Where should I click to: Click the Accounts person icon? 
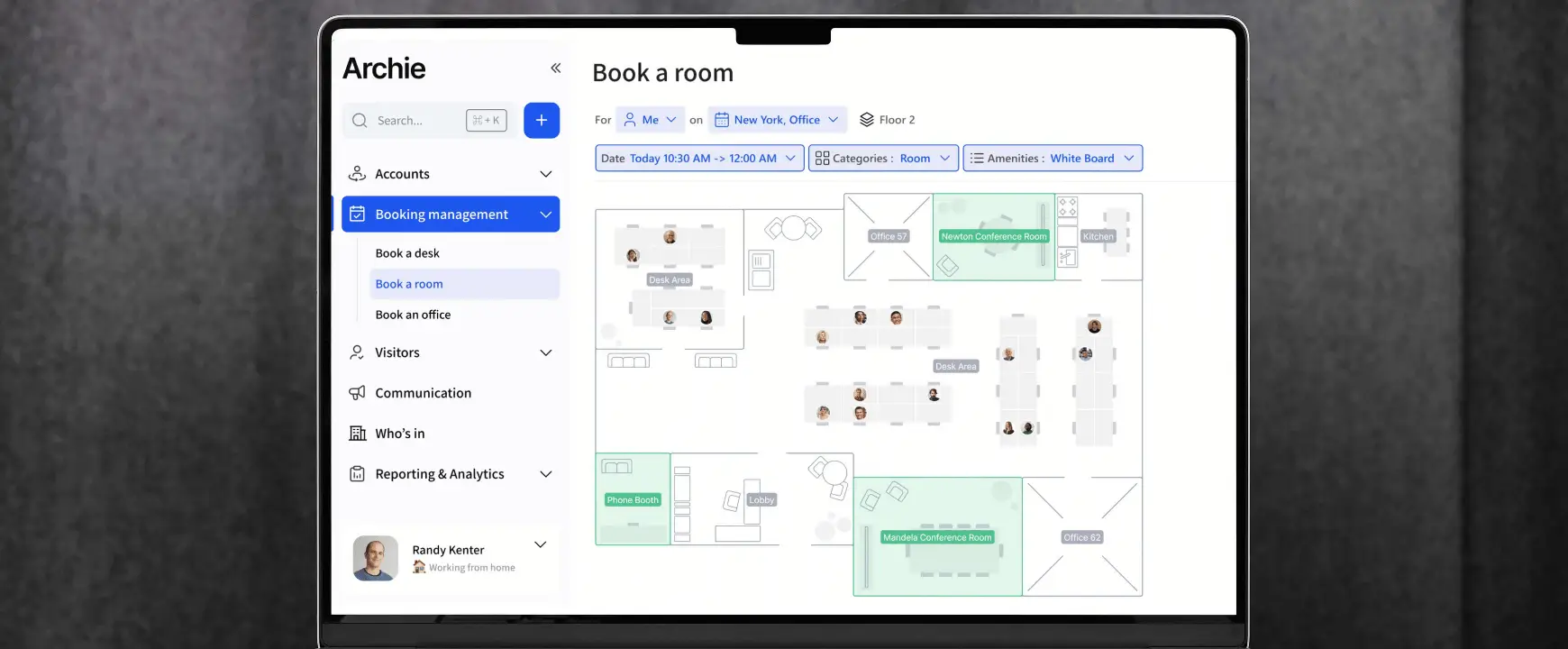358,174
